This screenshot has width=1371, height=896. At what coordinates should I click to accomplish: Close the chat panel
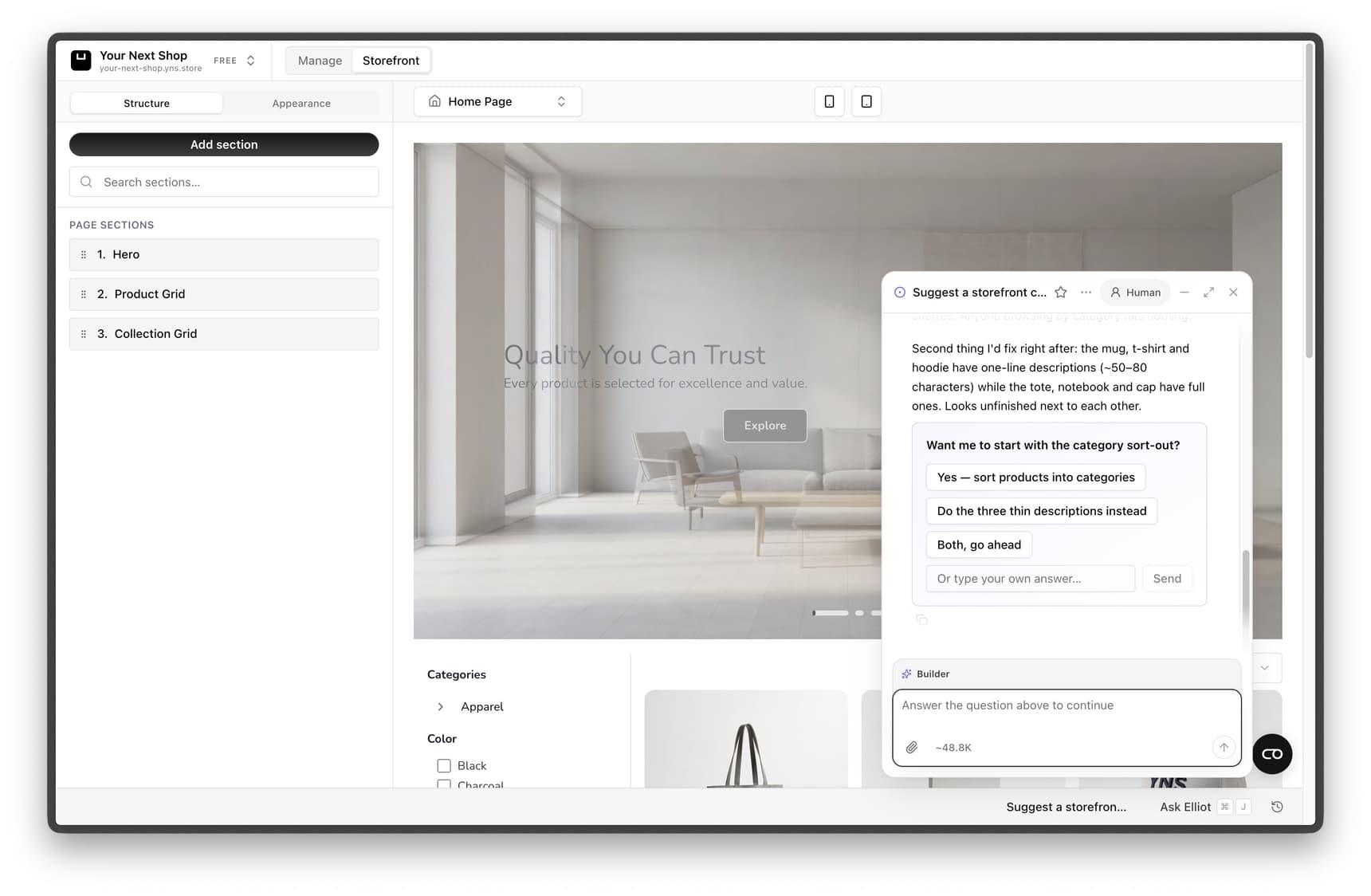click(1234, 293)
